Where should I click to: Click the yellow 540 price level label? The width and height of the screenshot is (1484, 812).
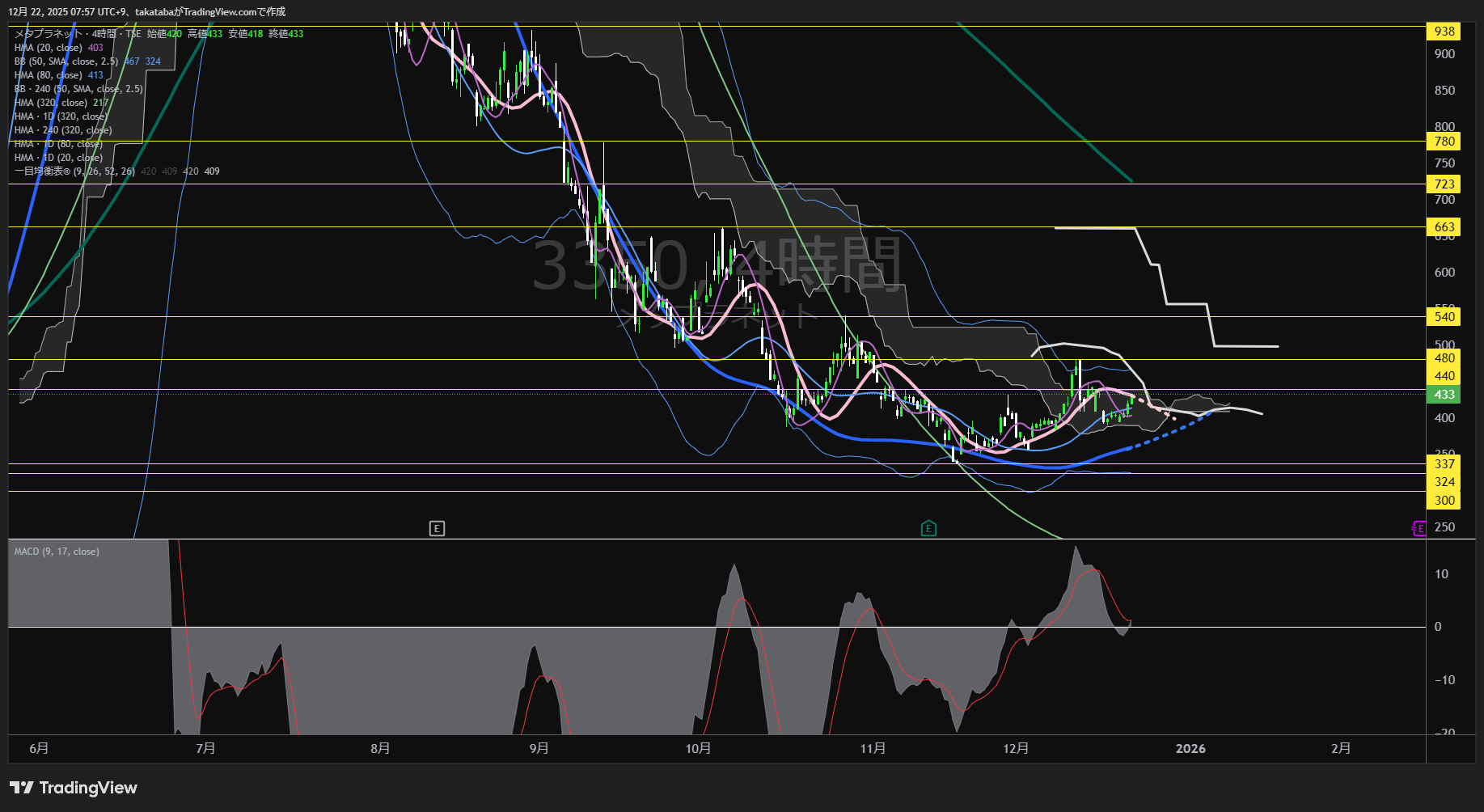1444,317
